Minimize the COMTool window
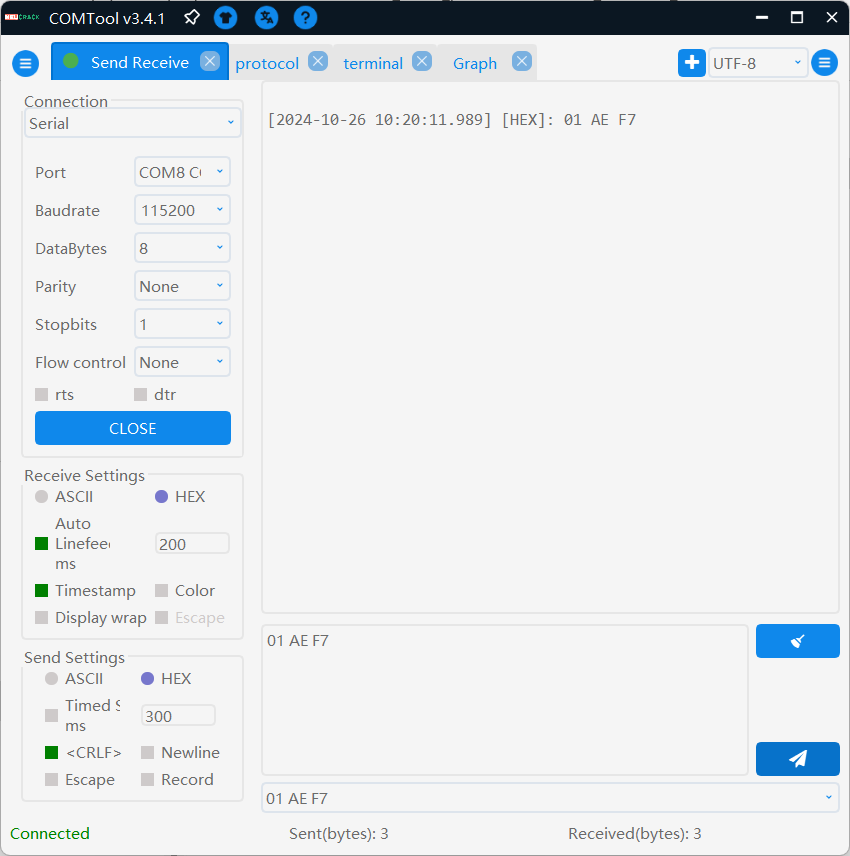 point(762,18)
